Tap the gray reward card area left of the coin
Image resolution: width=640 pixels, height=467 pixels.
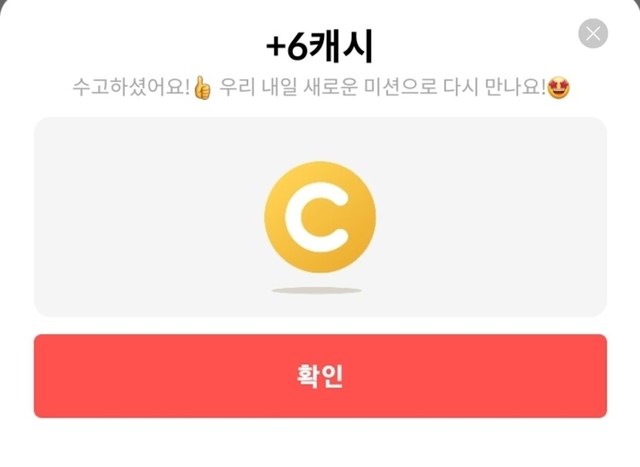149,217
